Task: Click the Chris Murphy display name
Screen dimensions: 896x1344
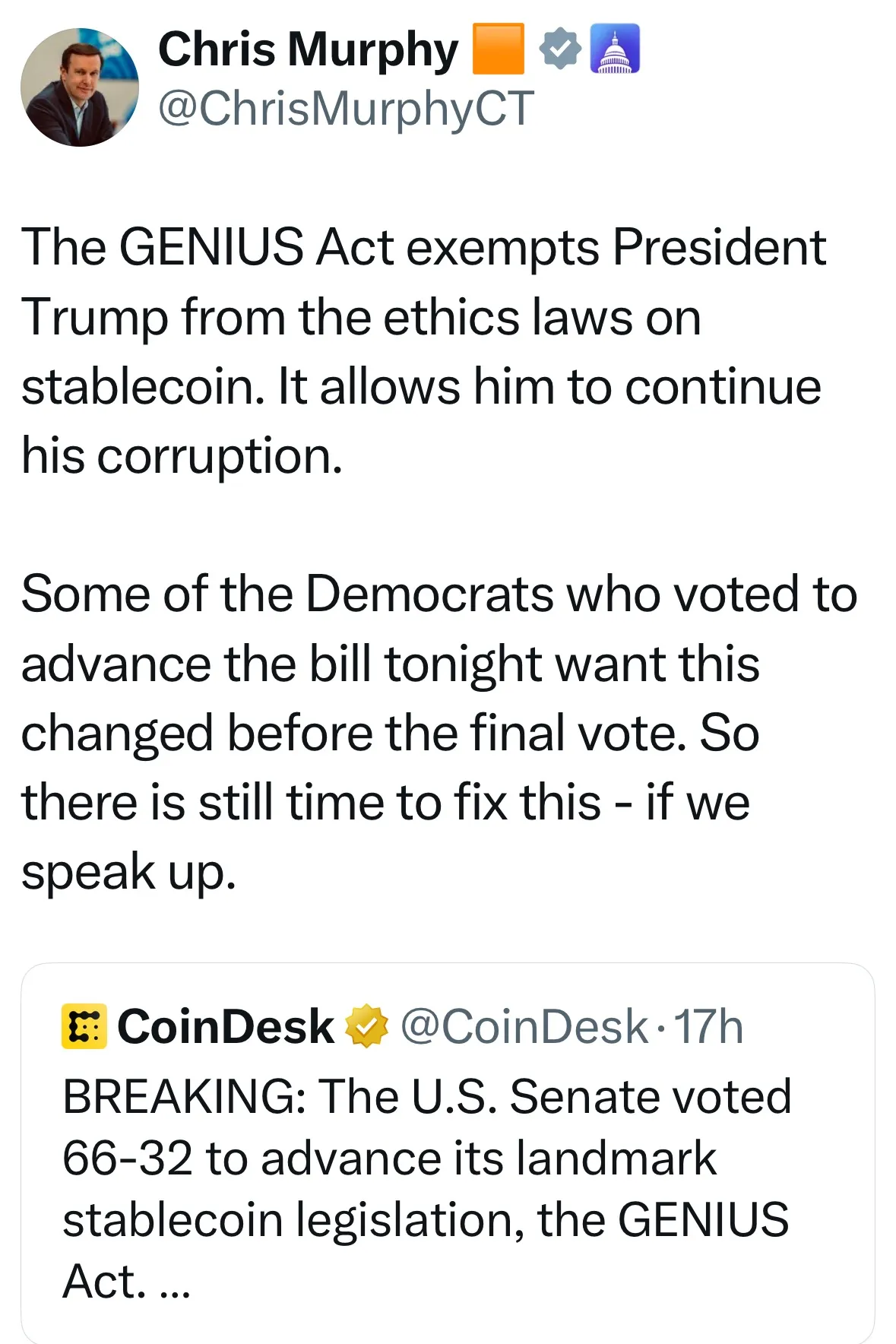Action: click(308, 49)
